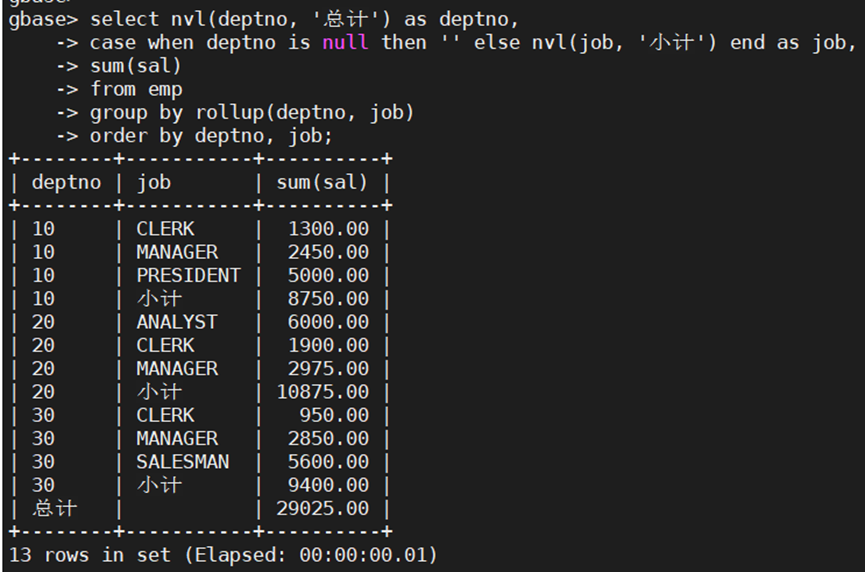865x572 pixels.
Task: Click 'MANAGER' in the 2850.00 row
Action: (177, 439)
